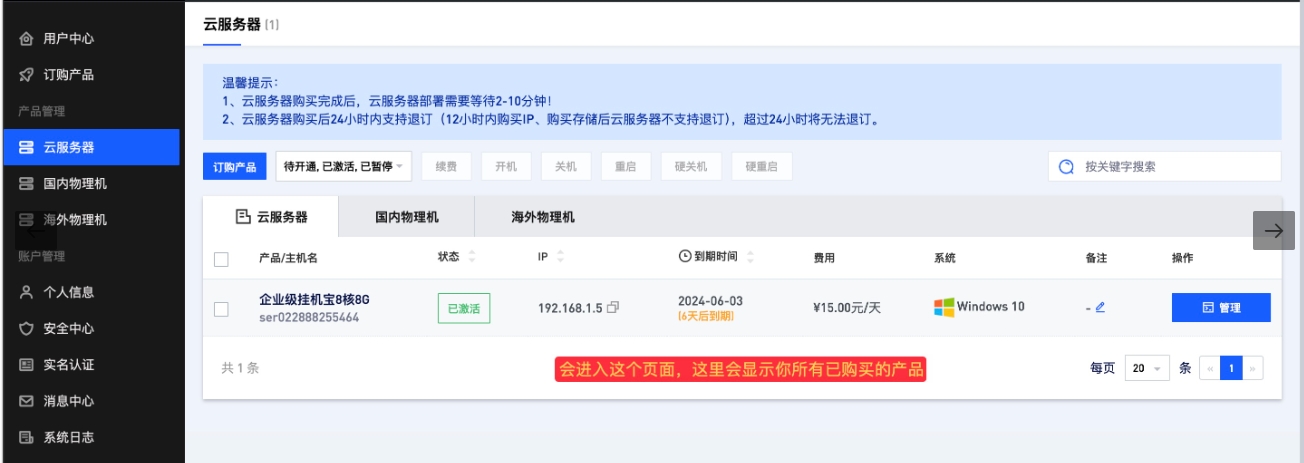
Task: Open 用户中心 from the sidebar
Action: pos(68,39)
